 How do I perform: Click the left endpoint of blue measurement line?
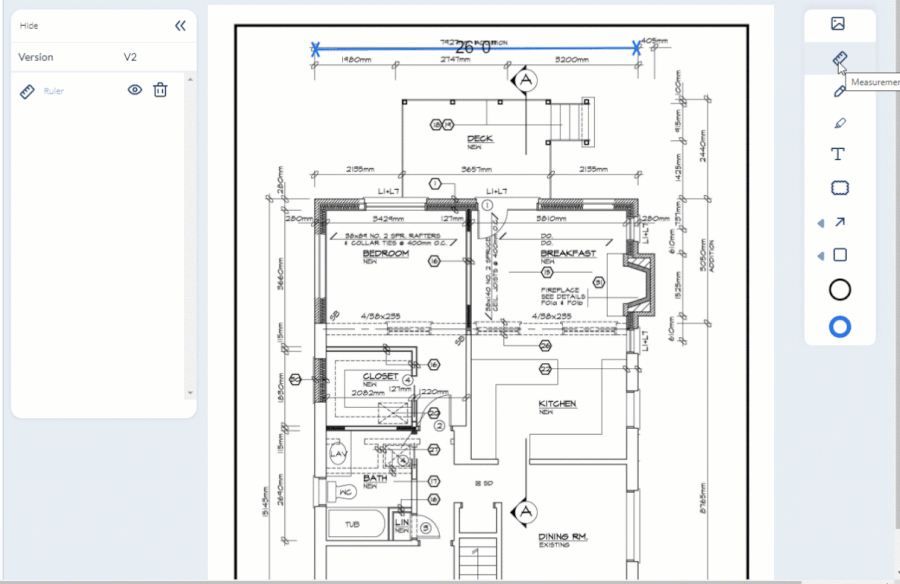pos(315,49)
